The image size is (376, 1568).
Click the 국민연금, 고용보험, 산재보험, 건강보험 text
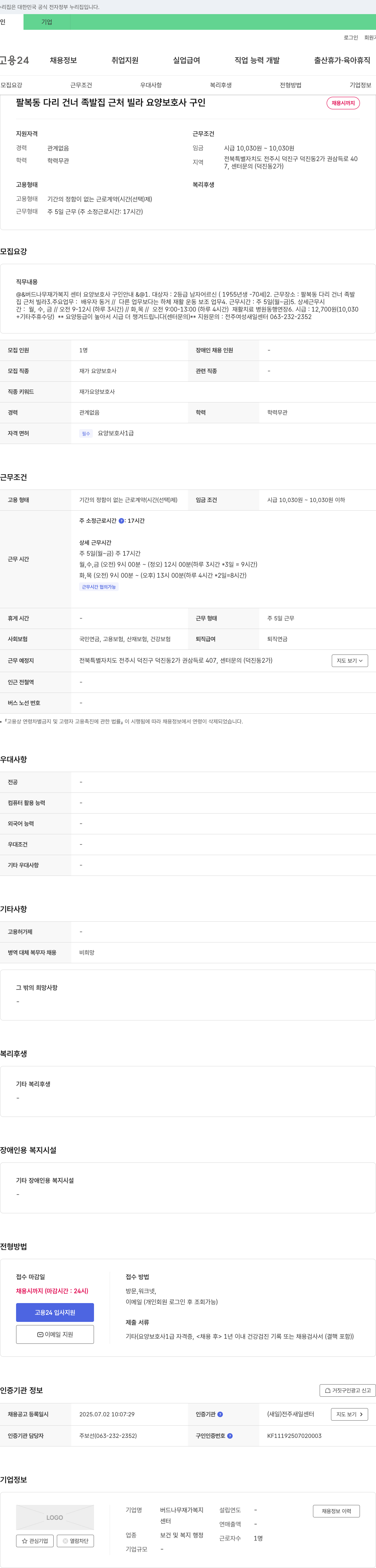pyautogui.click(x=125, y=639)
